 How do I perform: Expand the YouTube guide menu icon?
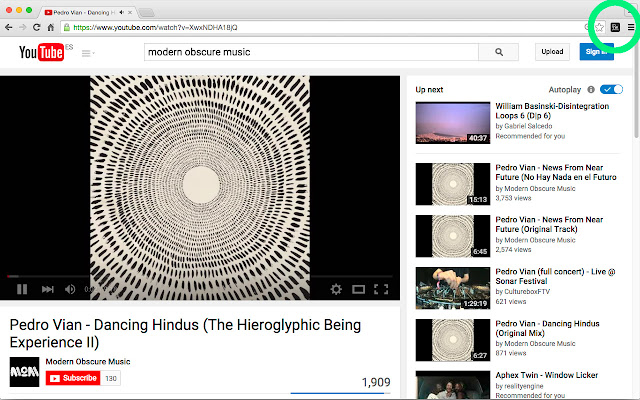click(87, 53)
